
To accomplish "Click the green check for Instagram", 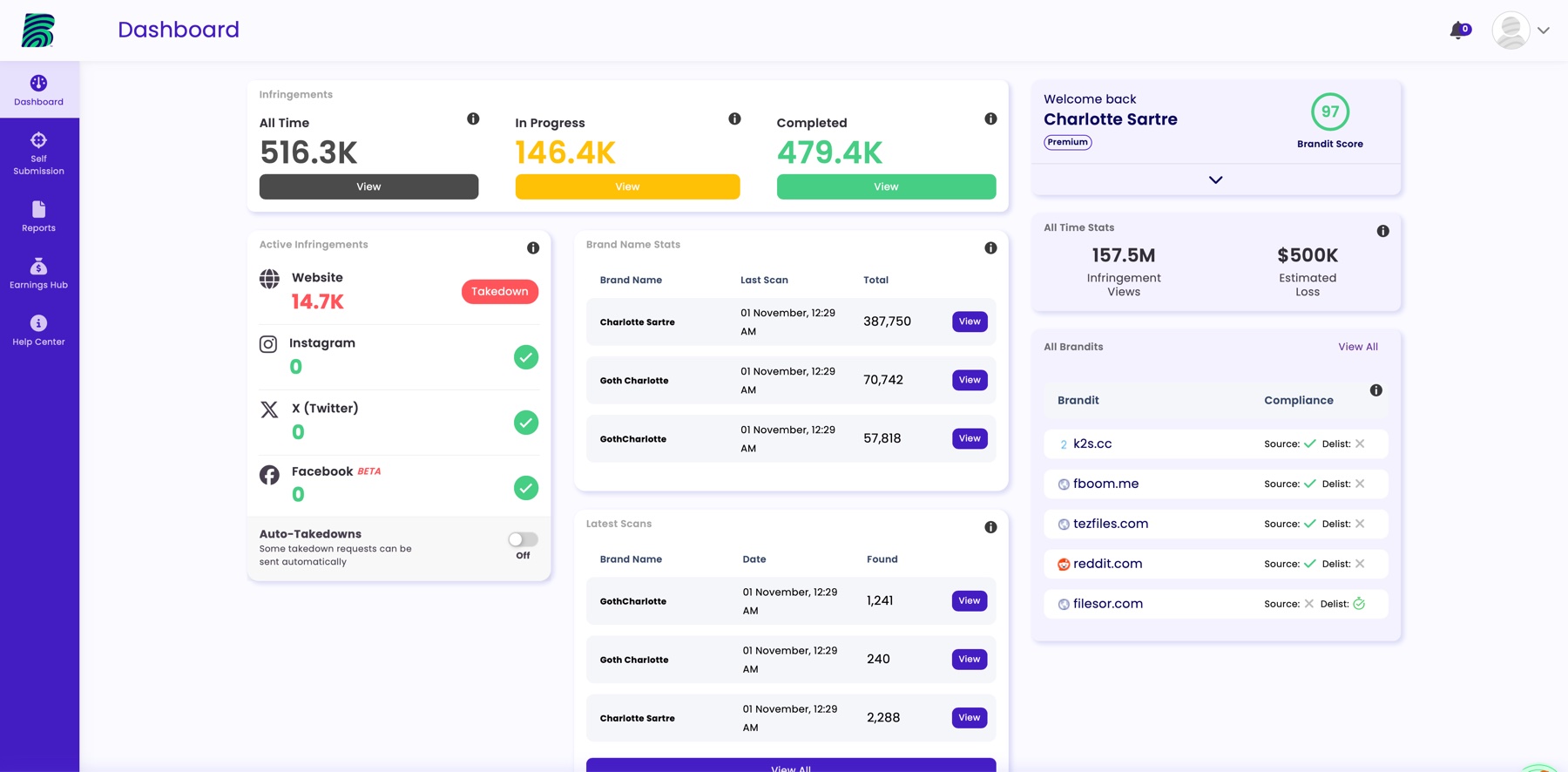I will point(526,357).
